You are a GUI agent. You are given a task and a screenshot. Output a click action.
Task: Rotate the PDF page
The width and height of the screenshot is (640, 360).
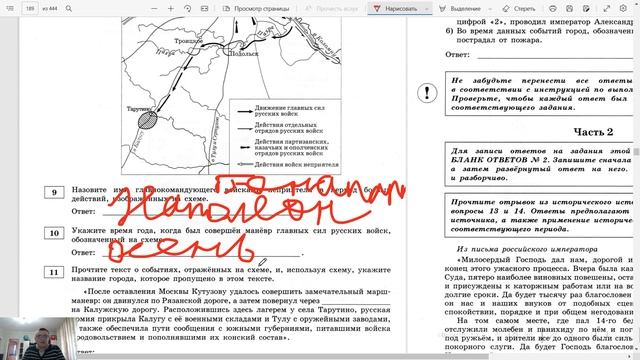pyautogui.click(x=187, y=8)
